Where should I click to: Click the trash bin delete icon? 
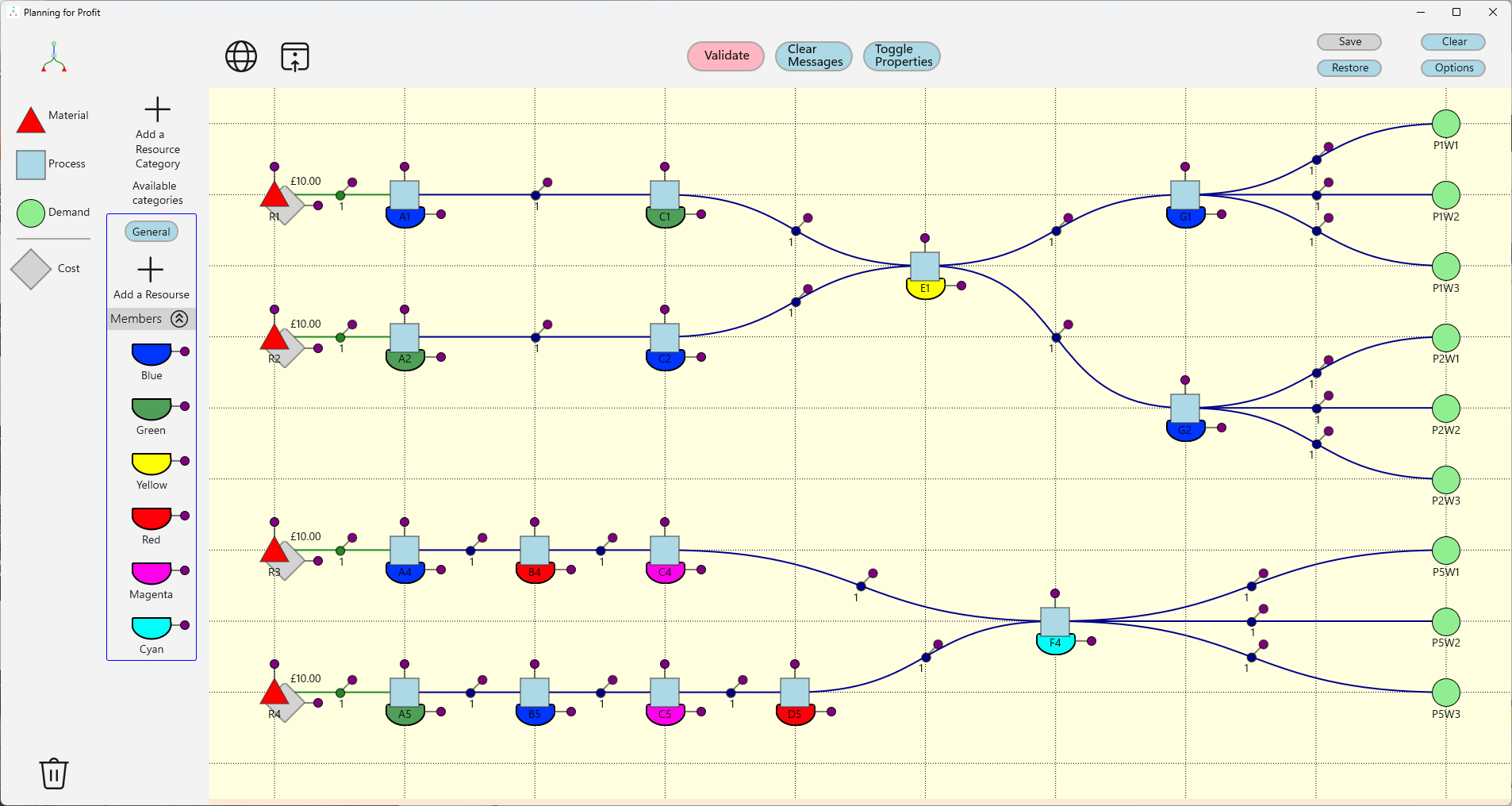point(52,774)
